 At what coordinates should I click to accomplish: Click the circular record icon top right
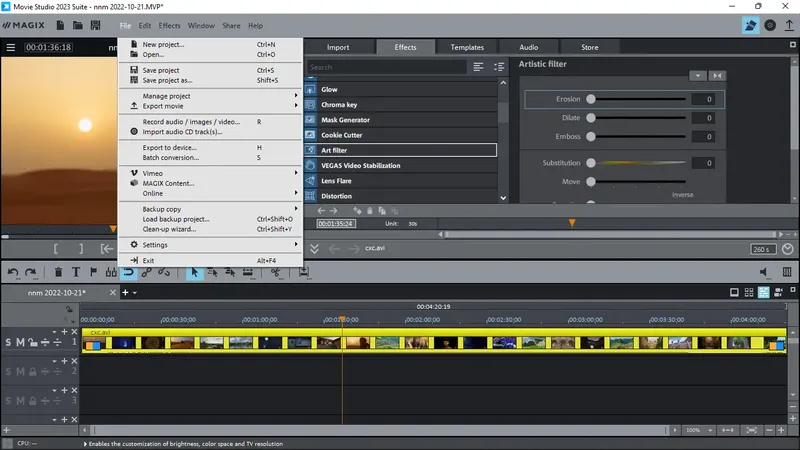click(x=770, y=25)
